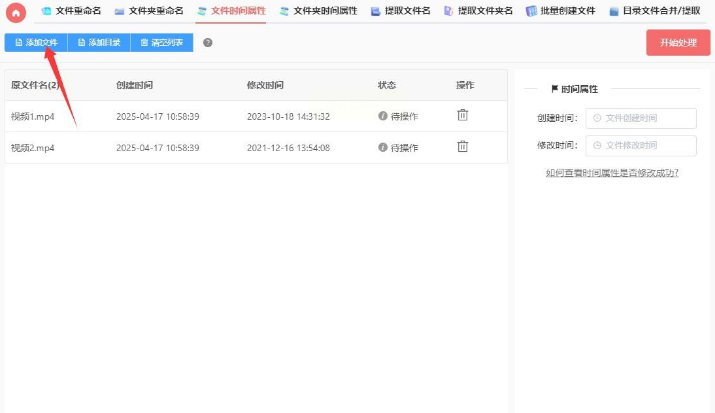The width and height of the screenshot is (715, 413).
Task: Delete 视频1.mp4 with its trash icon
Action: [x=462, y=116]
